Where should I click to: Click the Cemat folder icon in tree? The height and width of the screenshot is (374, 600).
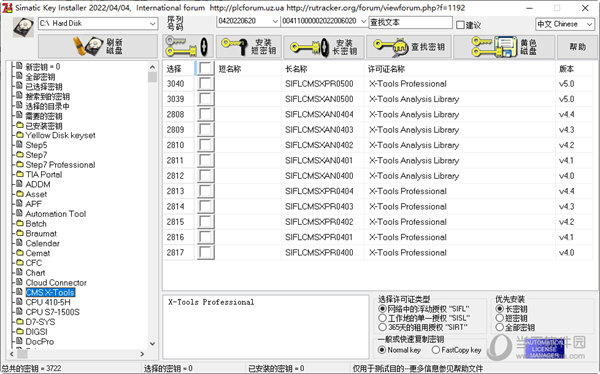20,253
